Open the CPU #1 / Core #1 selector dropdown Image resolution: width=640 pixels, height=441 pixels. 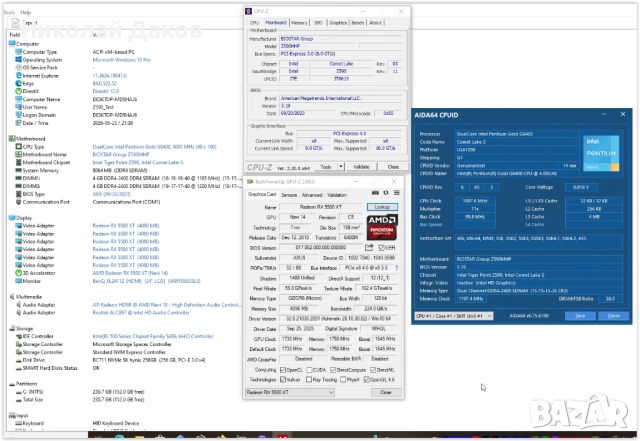pyautogui.click(x=453, y=316)
